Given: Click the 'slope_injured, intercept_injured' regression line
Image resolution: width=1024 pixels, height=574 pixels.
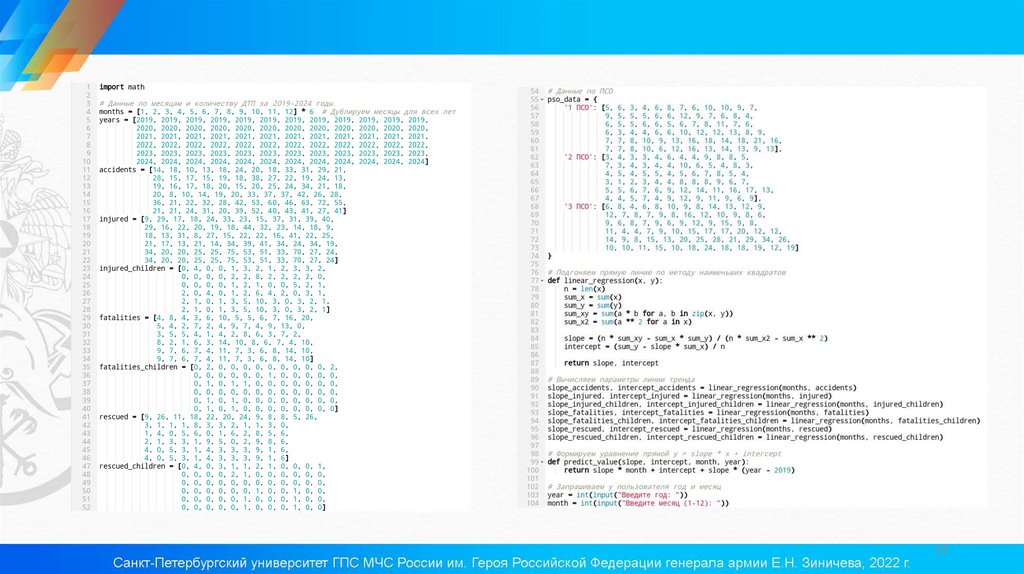Looking at the screenshot, I should 690,396.
